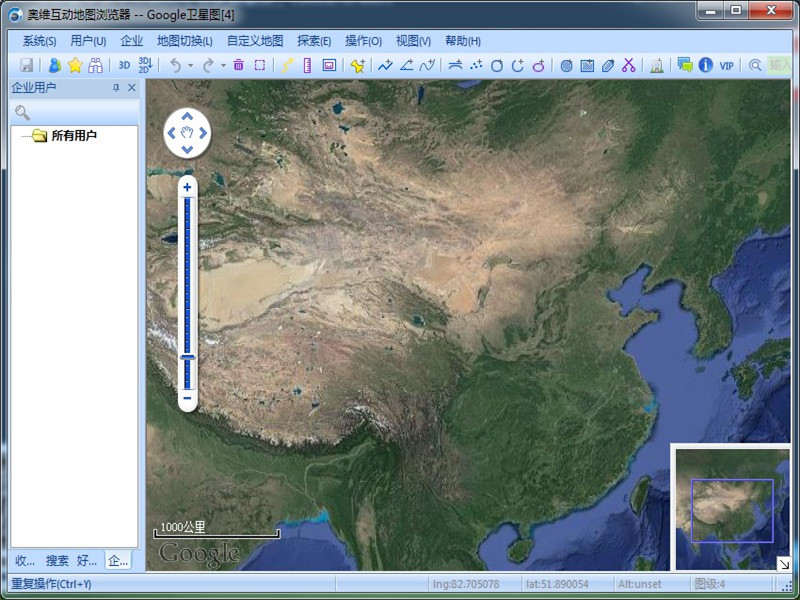Image resolution: width=800 pixels, height=600 pixels.
Task: Open the elevation profile chart icon
Action: click(x=657, y=65)
